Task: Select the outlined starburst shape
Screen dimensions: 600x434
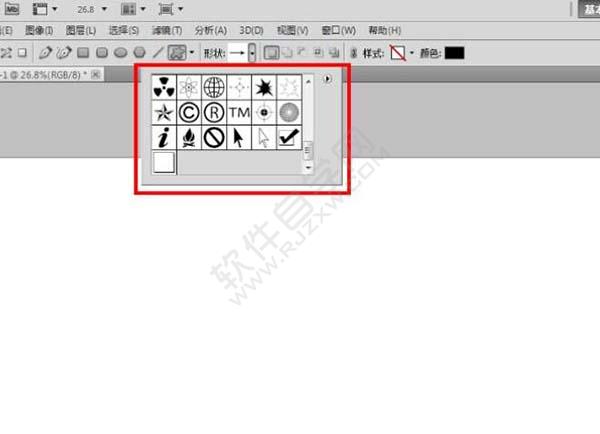Action: pos(289,87)
